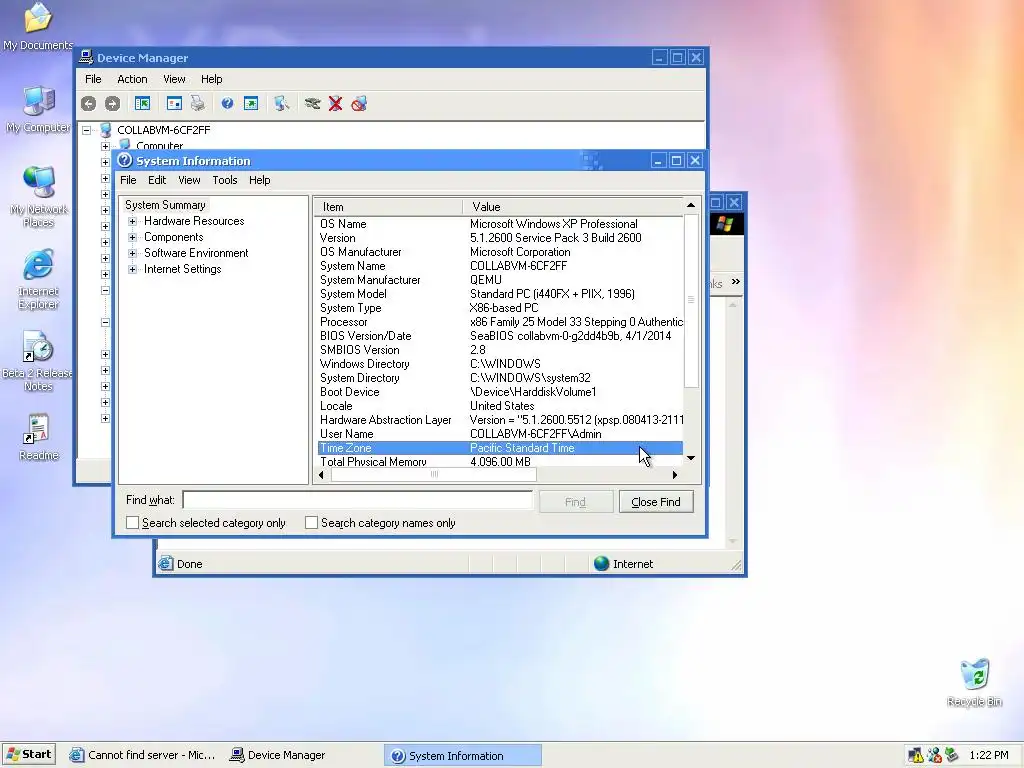Click the COLLABVM-6CF2FF computer icon in tree
The image size is (1024, 768).
click(106, 130)
